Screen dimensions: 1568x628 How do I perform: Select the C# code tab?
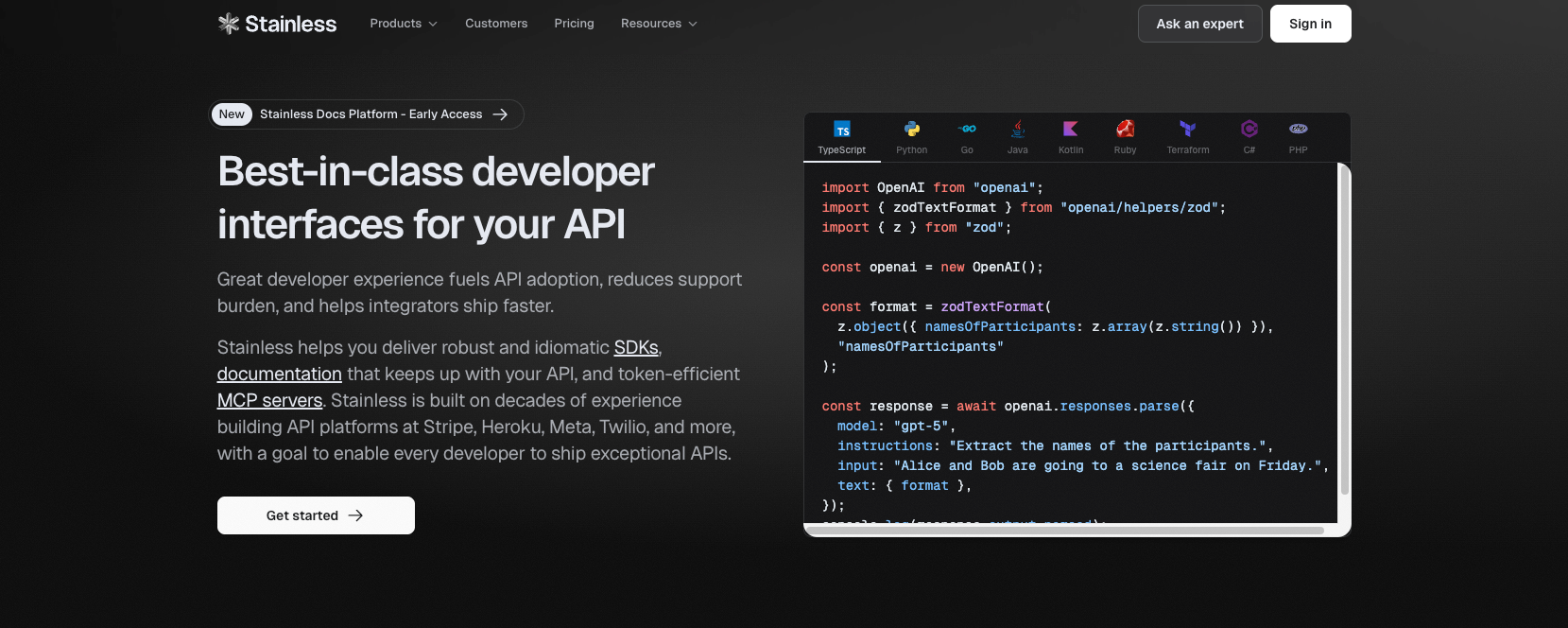coord(1249,137)
